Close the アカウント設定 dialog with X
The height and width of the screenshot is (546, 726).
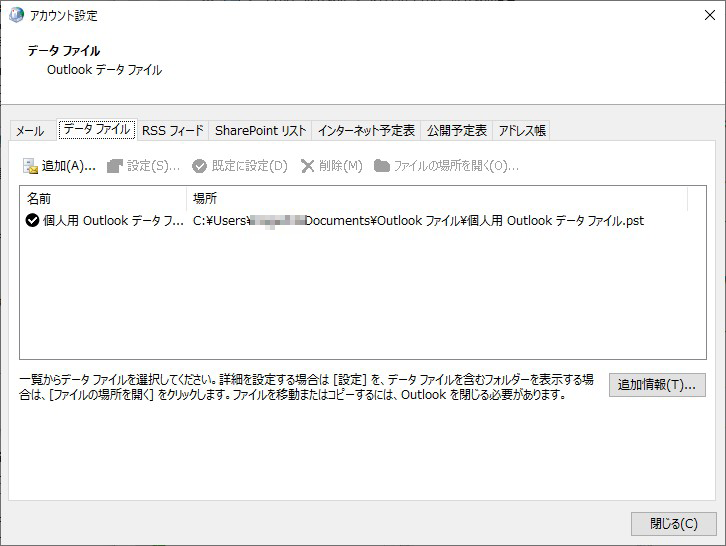(x=710, y=15)
